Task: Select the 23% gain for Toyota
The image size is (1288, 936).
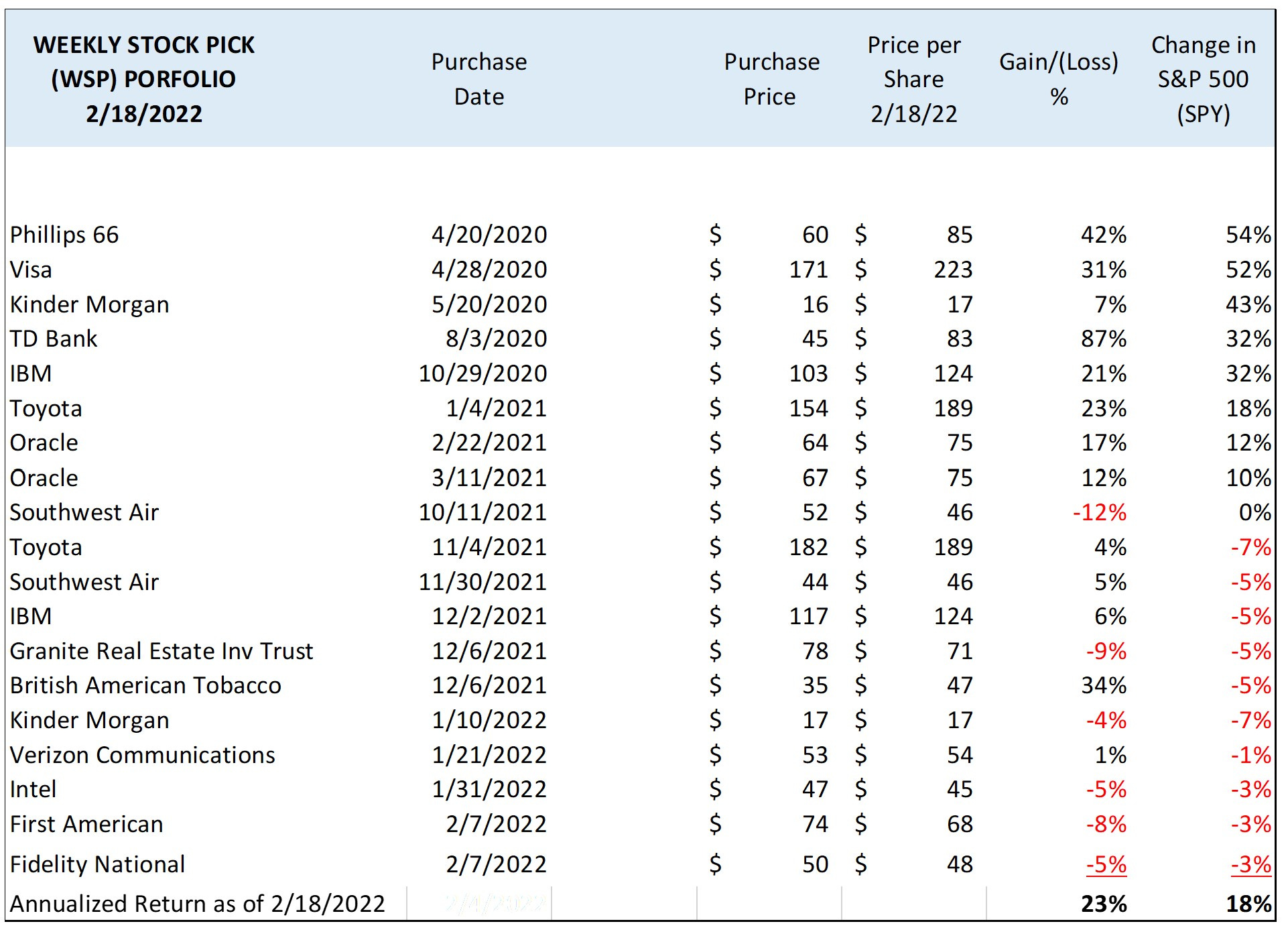Action: click(1104, 408)
